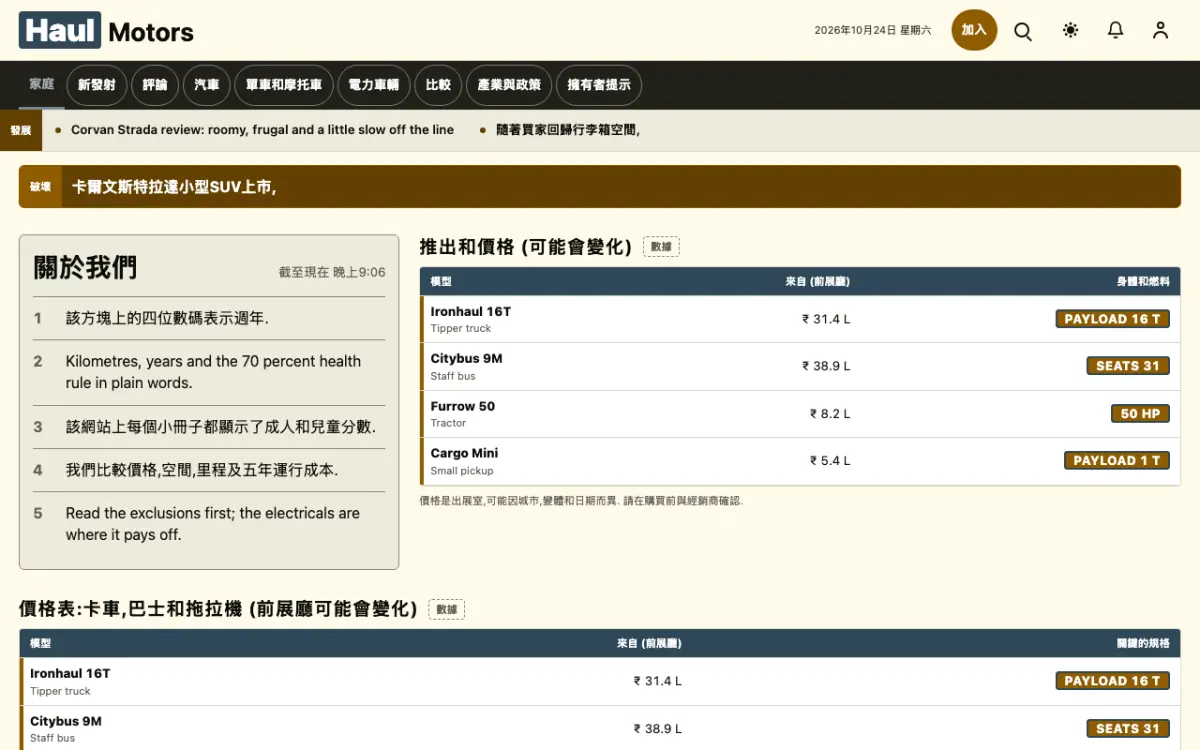This screenshot has width=1200, height=750.
Task: Select the 家庭 home tab
Action: click(42, 84)
